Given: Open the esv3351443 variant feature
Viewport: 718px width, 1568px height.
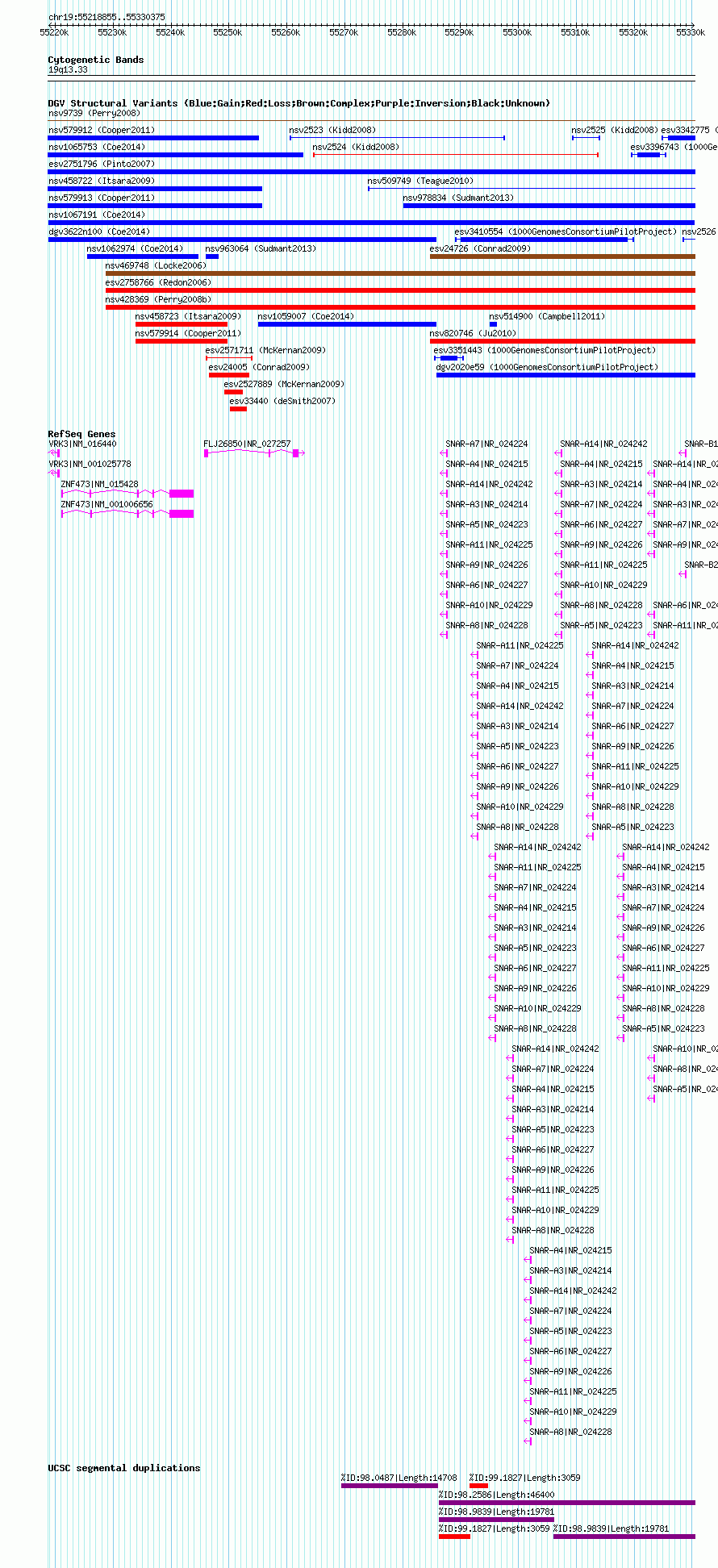Looking at the screenshot, I should click(x=449, y=358).
